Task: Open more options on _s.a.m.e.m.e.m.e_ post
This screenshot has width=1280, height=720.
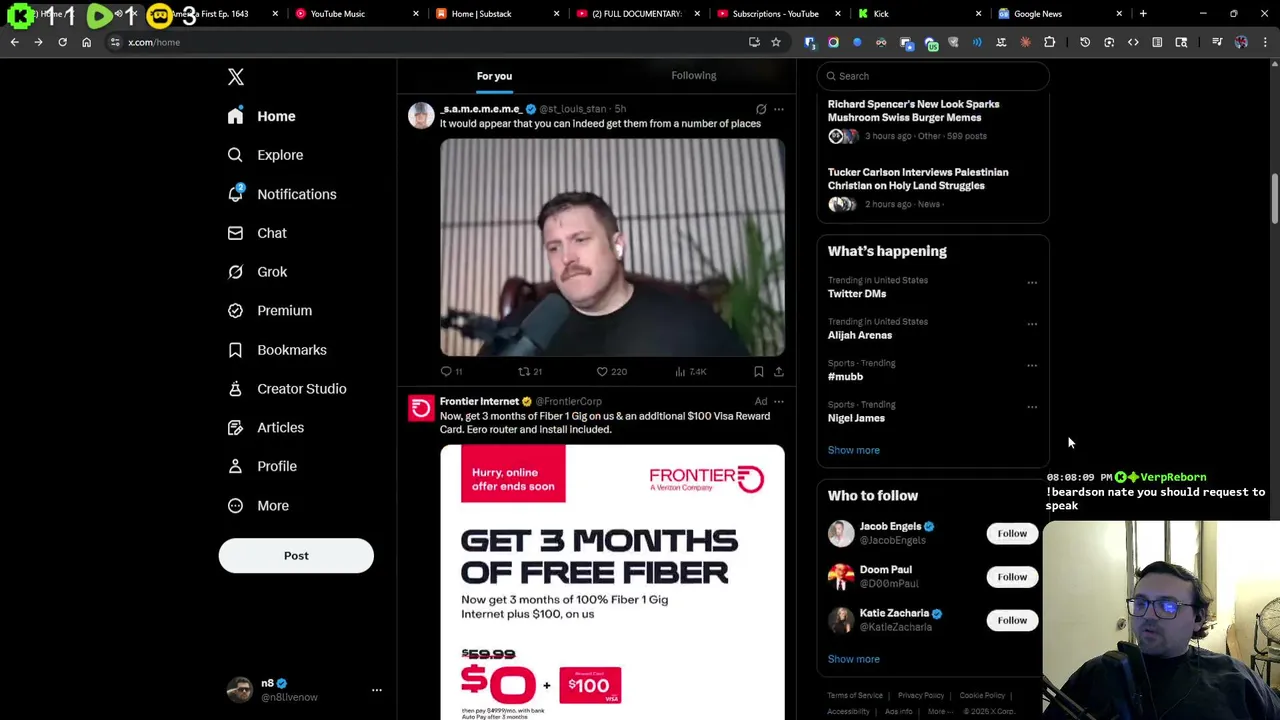Action: pyautogui.click(x=779, y=109)
